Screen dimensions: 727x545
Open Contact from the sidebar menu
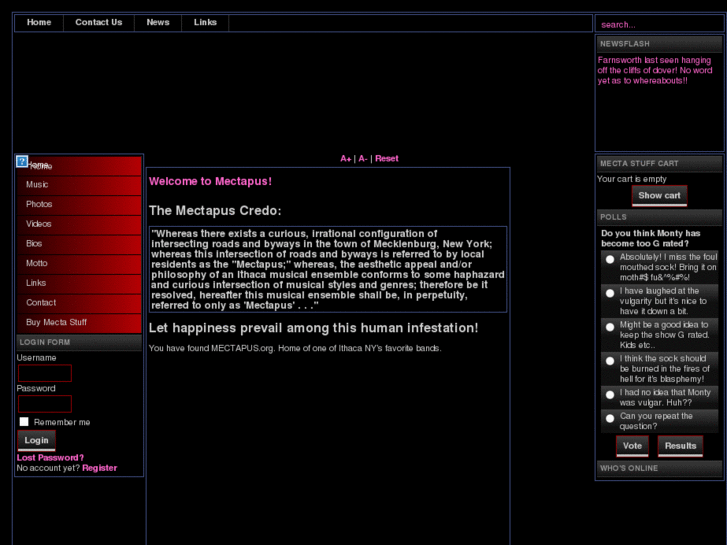(79, 303)
